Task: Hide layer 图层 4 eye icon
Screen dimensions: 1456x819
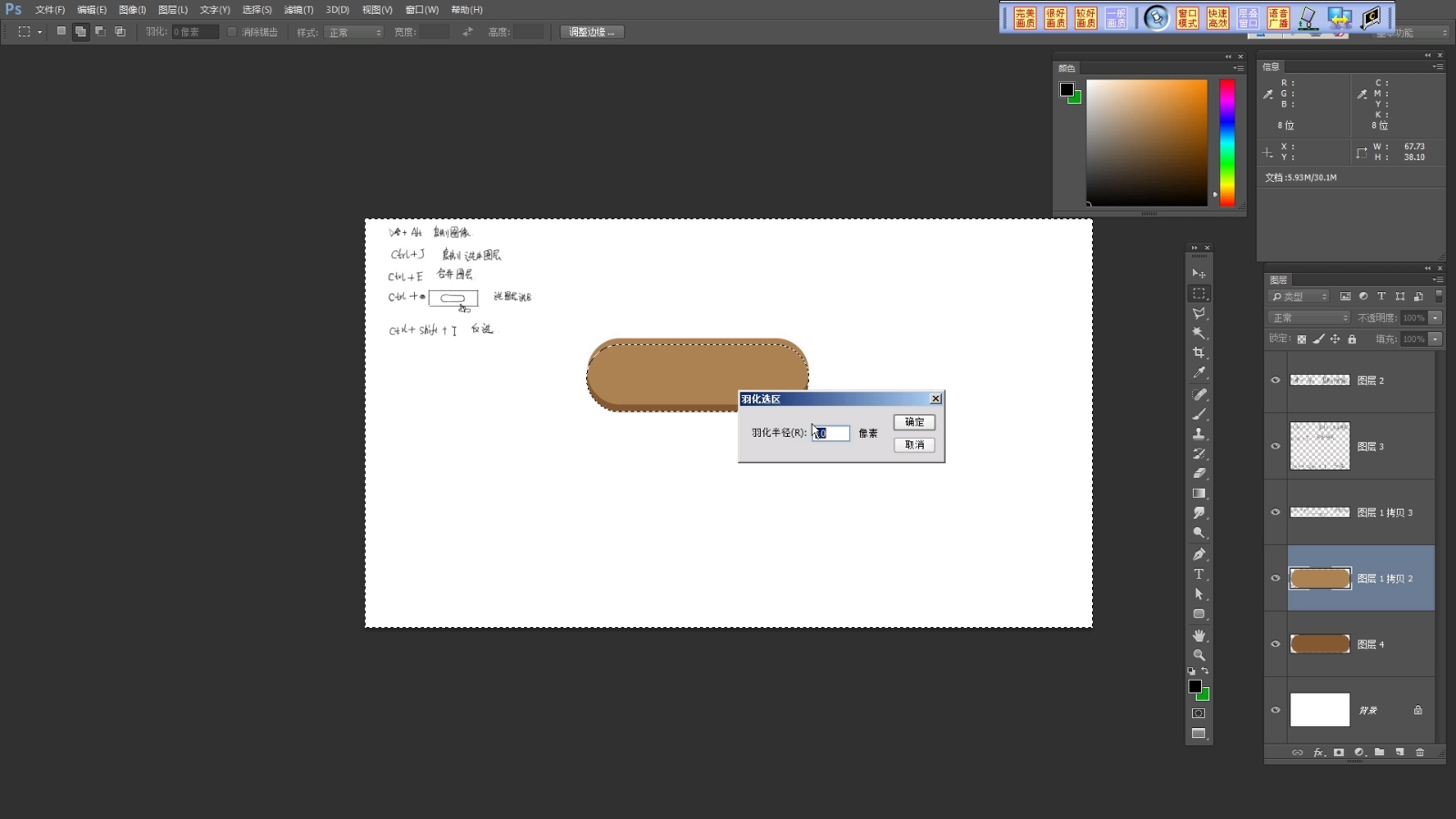Action: click(1275, 644)
